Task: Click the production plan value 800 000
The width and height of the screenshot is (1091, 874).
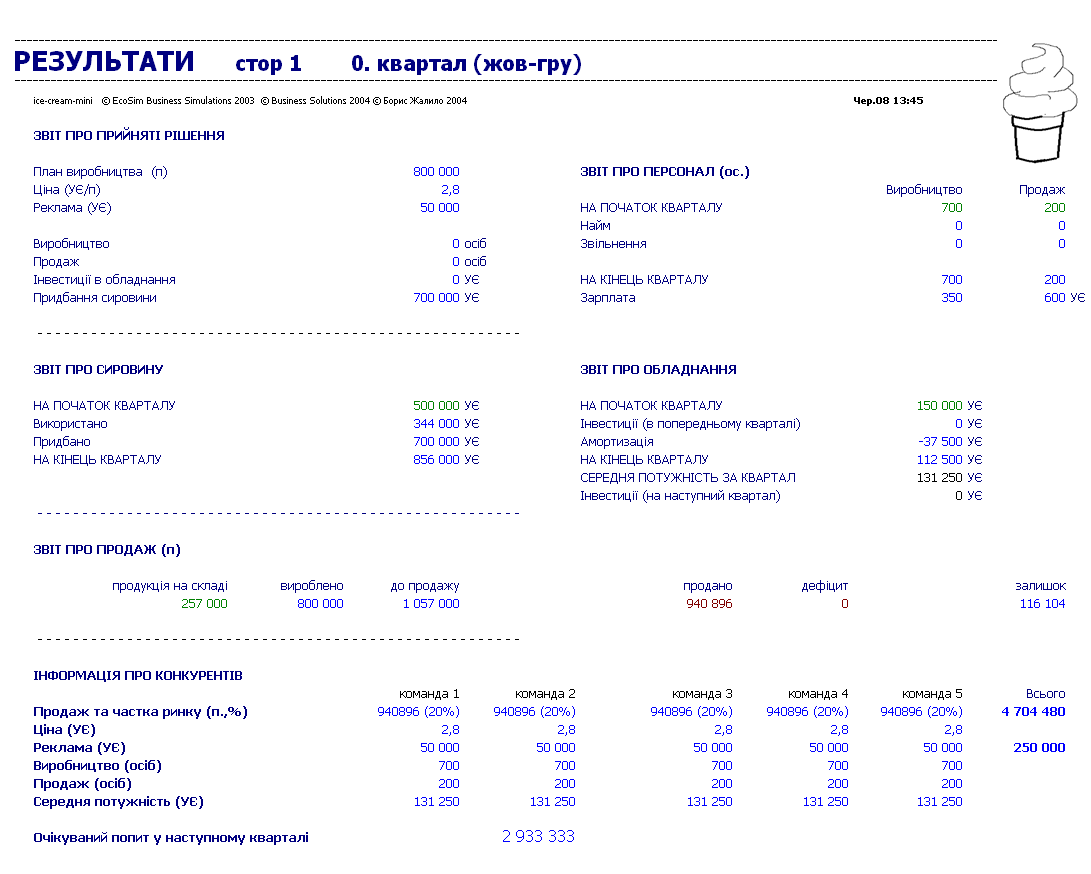Action: pyautogui.click(x=436, y=171)
